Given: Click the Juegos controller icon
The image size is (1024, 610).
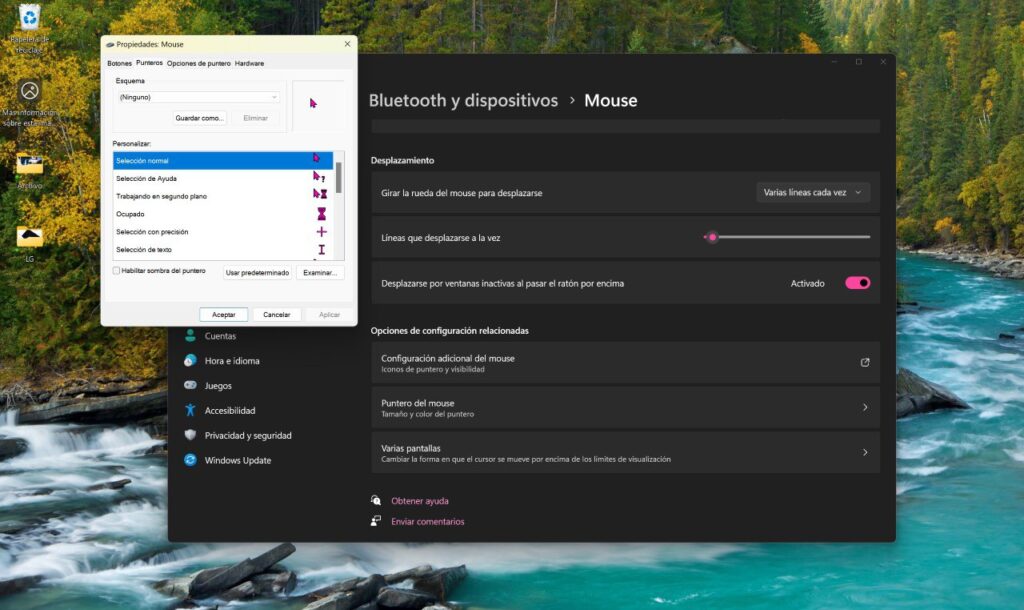Looking at the screenshot, I should pos(190,385).
